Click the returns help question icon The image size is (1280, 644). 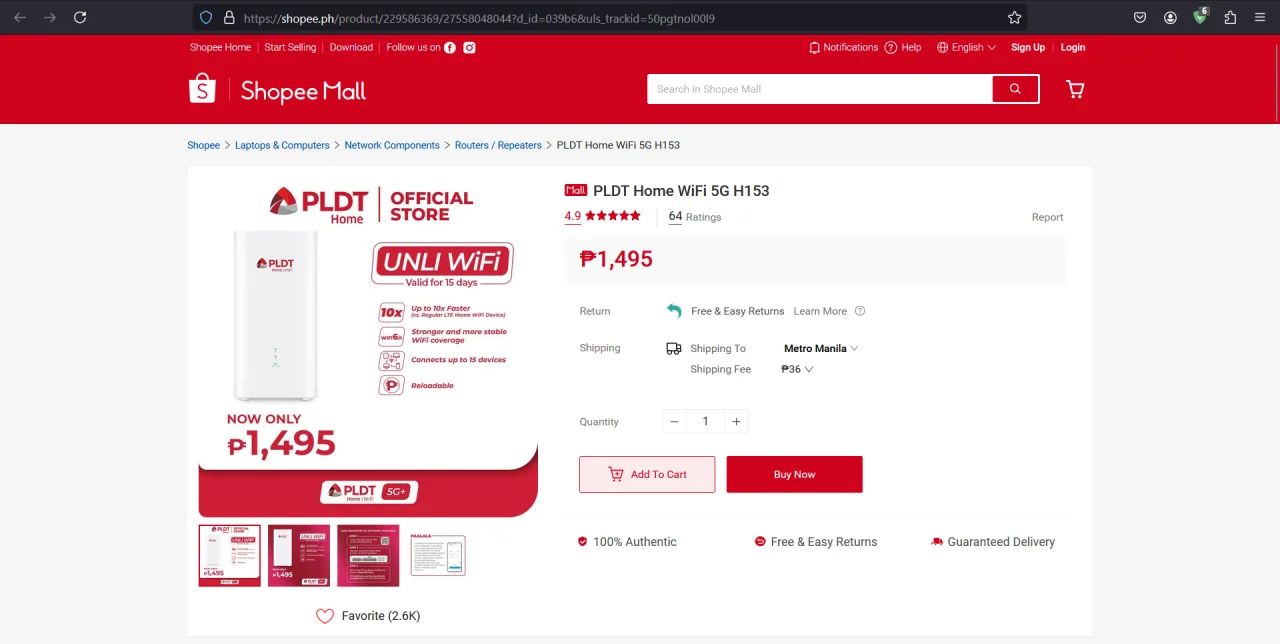point(860,311)
